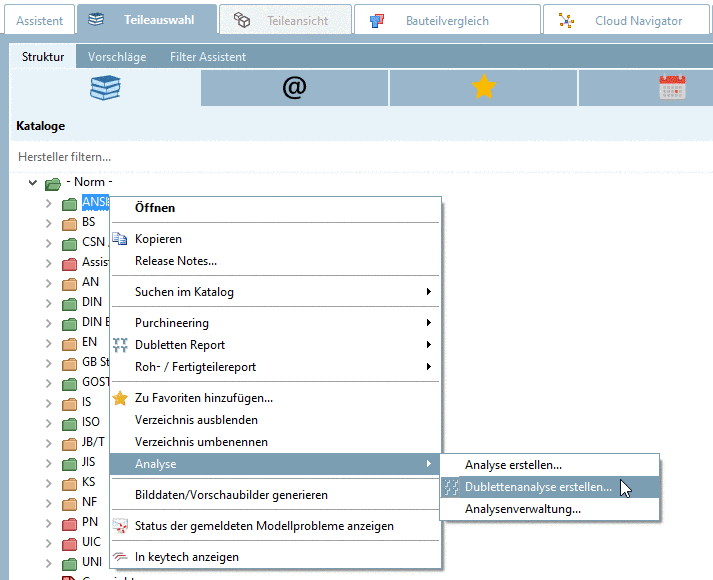Open Purchineering submenu arrow
Image resolution: width=713 pixels, height=580 pixels.
pyautogui.click(x=428, y=322)
